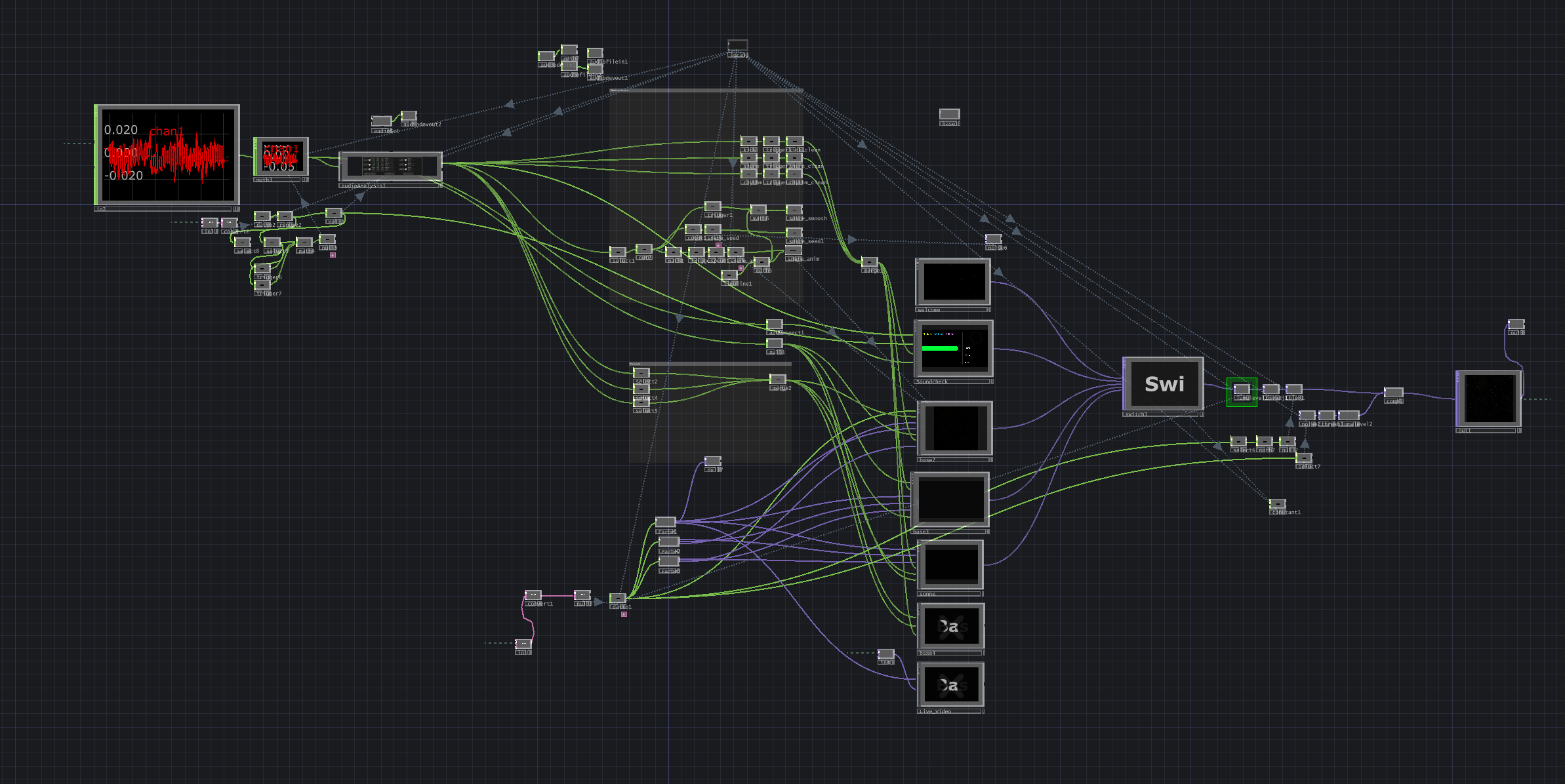Click the luma level2 node

pos(1349,416)
